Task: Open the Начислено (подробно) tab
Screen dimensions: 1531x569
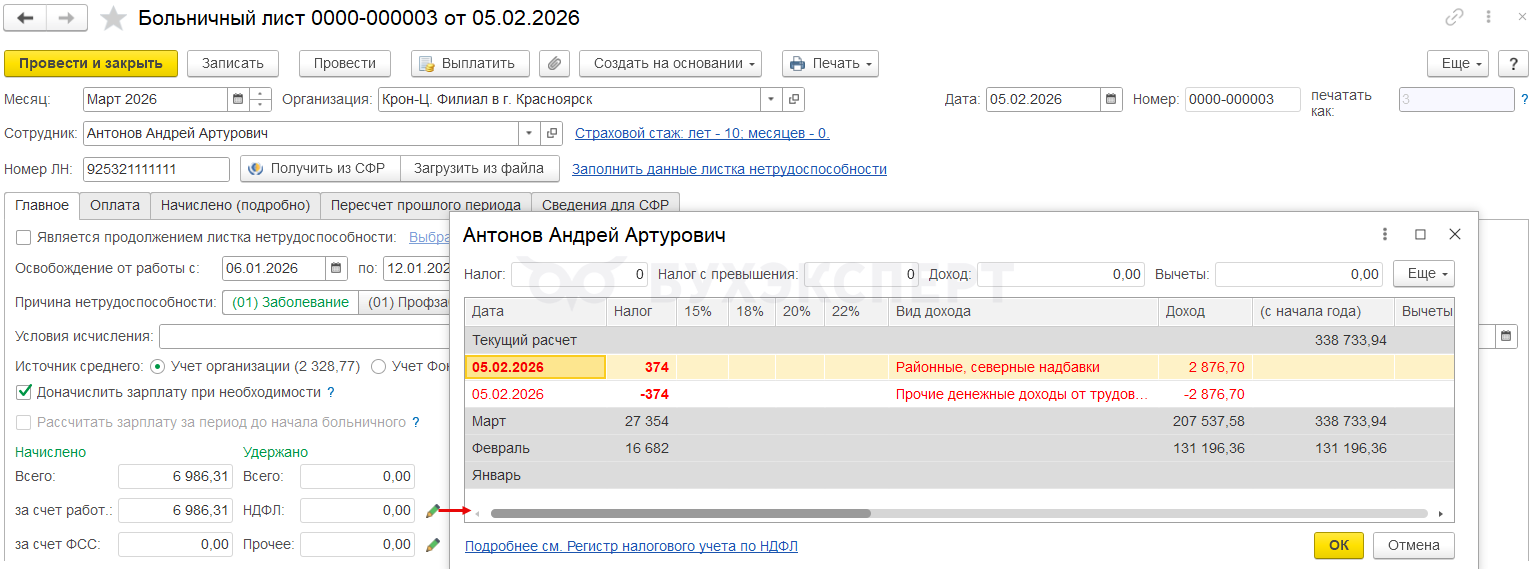Action: click(235, 205)
